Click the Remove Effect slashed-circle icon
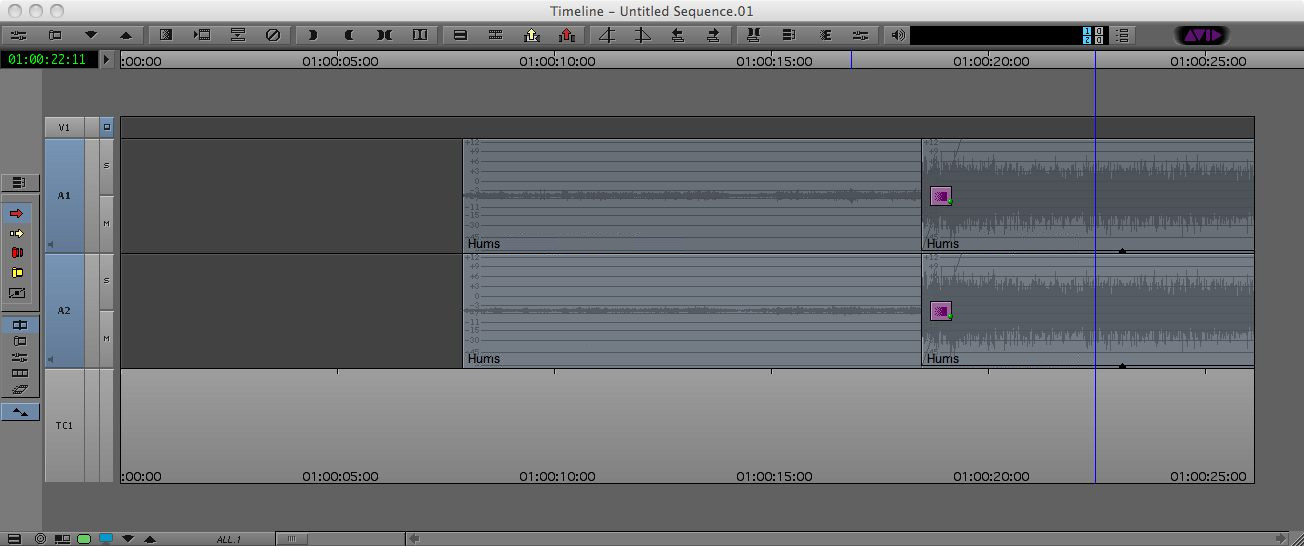The width and height of the screenshot is (1304, 546). [273, 35]
